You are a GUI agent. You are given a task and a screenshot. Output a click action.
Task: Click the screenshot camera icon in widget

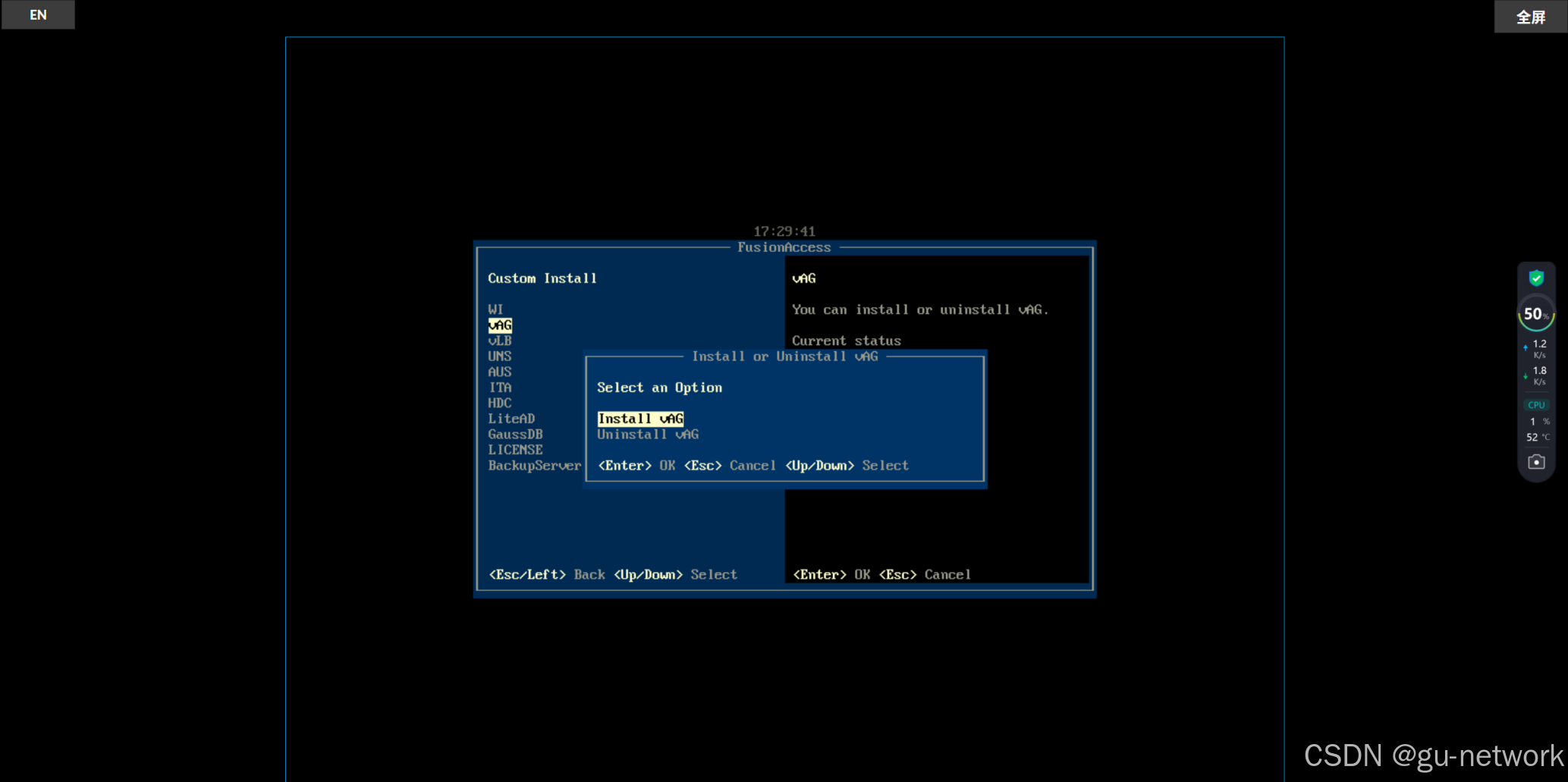[x=1536, y=462]
